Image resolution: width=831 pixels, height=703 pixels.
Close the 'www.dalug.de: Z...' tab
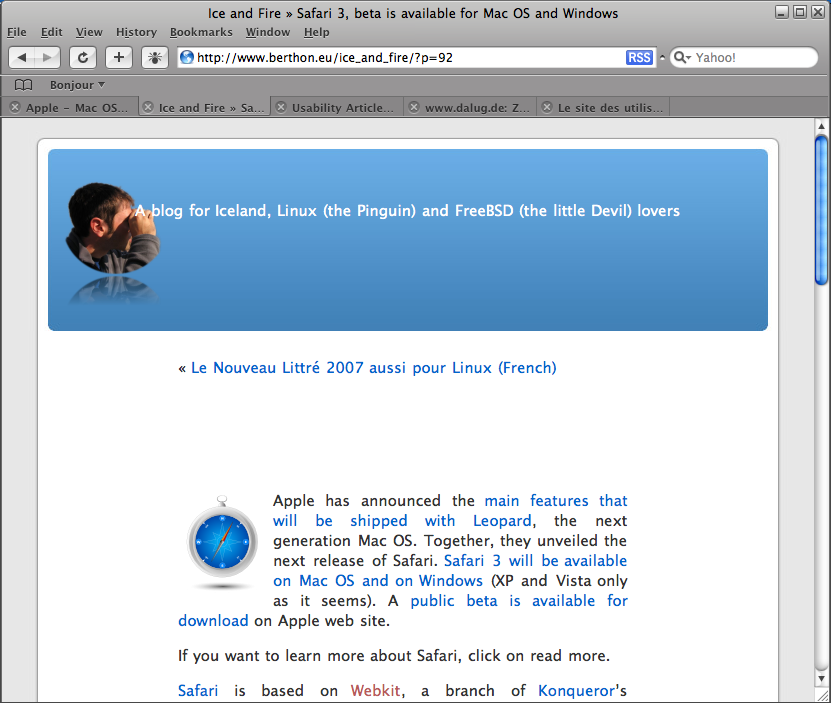[414, 107]
